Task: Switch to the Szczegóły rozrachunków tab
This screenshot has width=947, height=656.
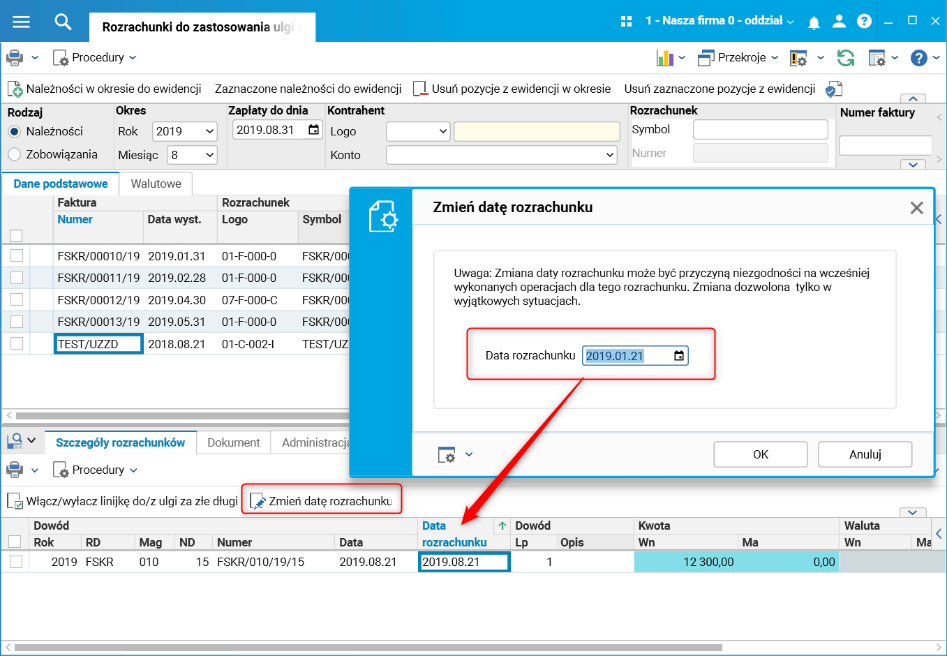Action: [120, 442]
